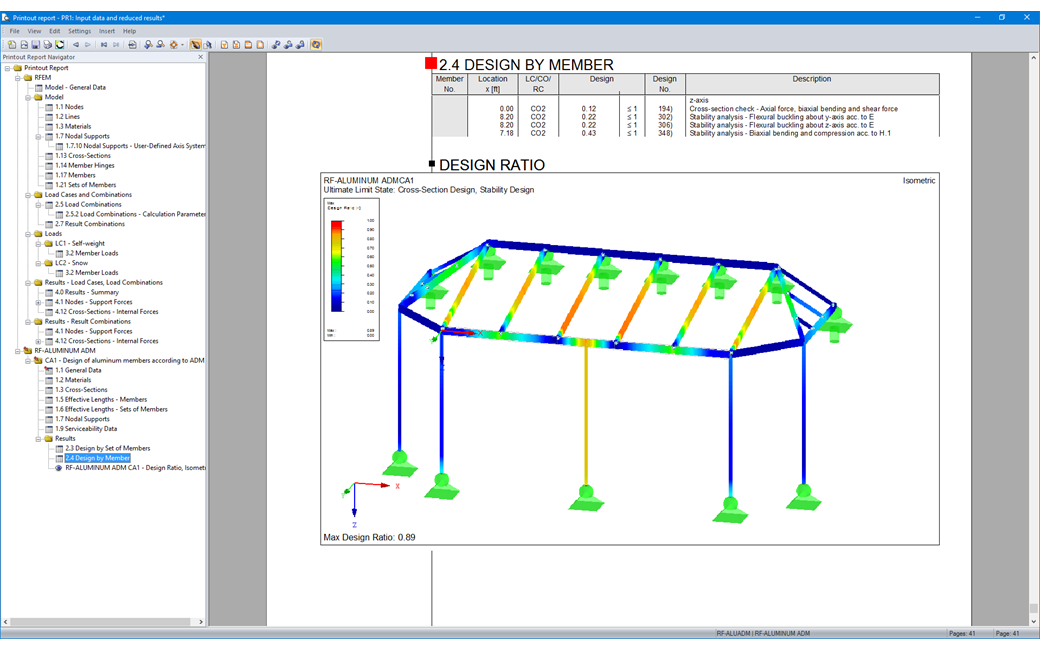Toggle the highlighted hand pan tool
1040x650 pixels.
[196, 44]
